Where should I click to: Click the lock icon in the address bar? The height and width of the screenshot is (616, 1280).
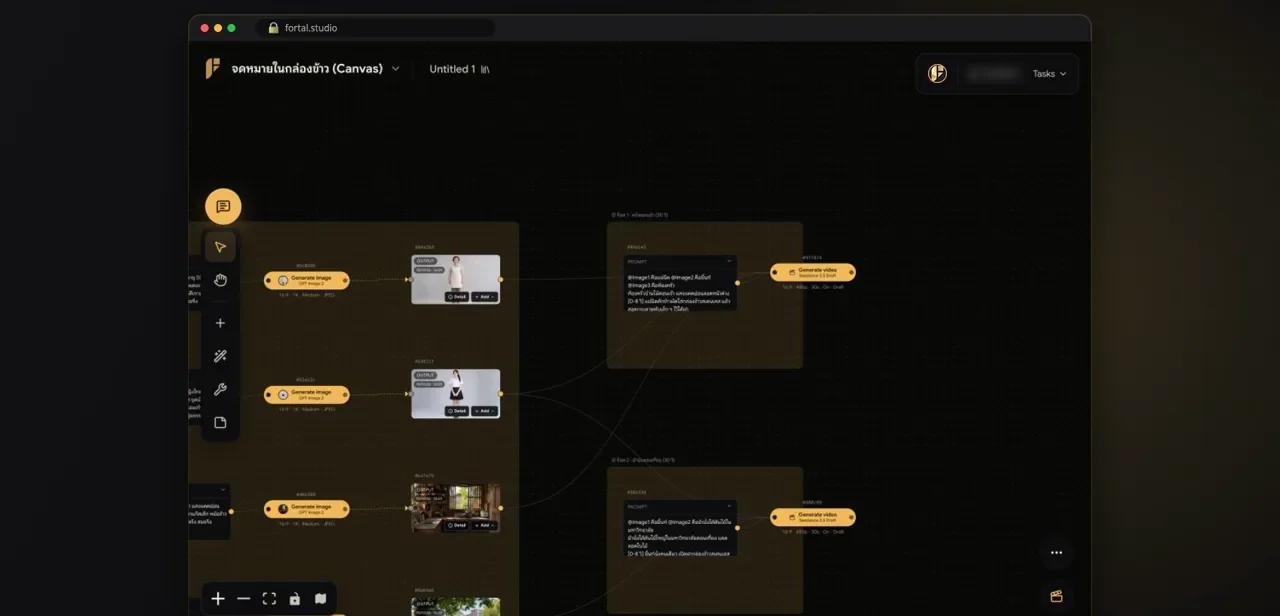pos(273,28)
